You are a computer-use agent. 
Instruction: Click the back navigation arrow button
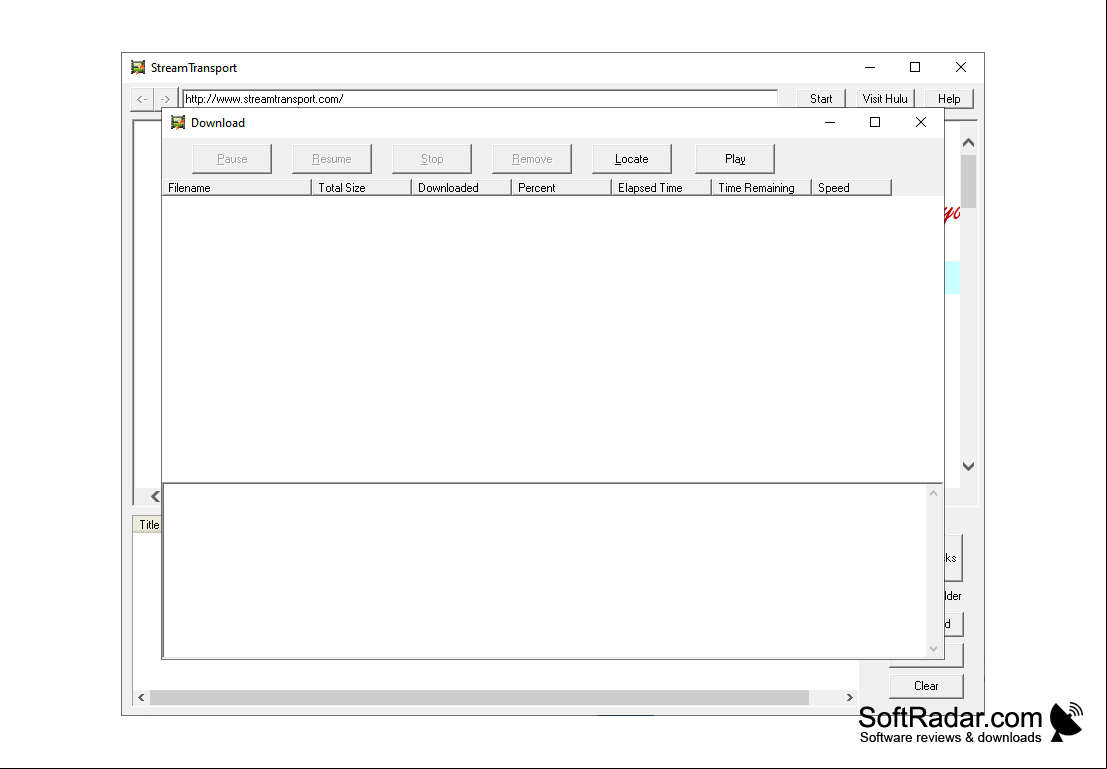pyautogui.click(x=142, y=100)
